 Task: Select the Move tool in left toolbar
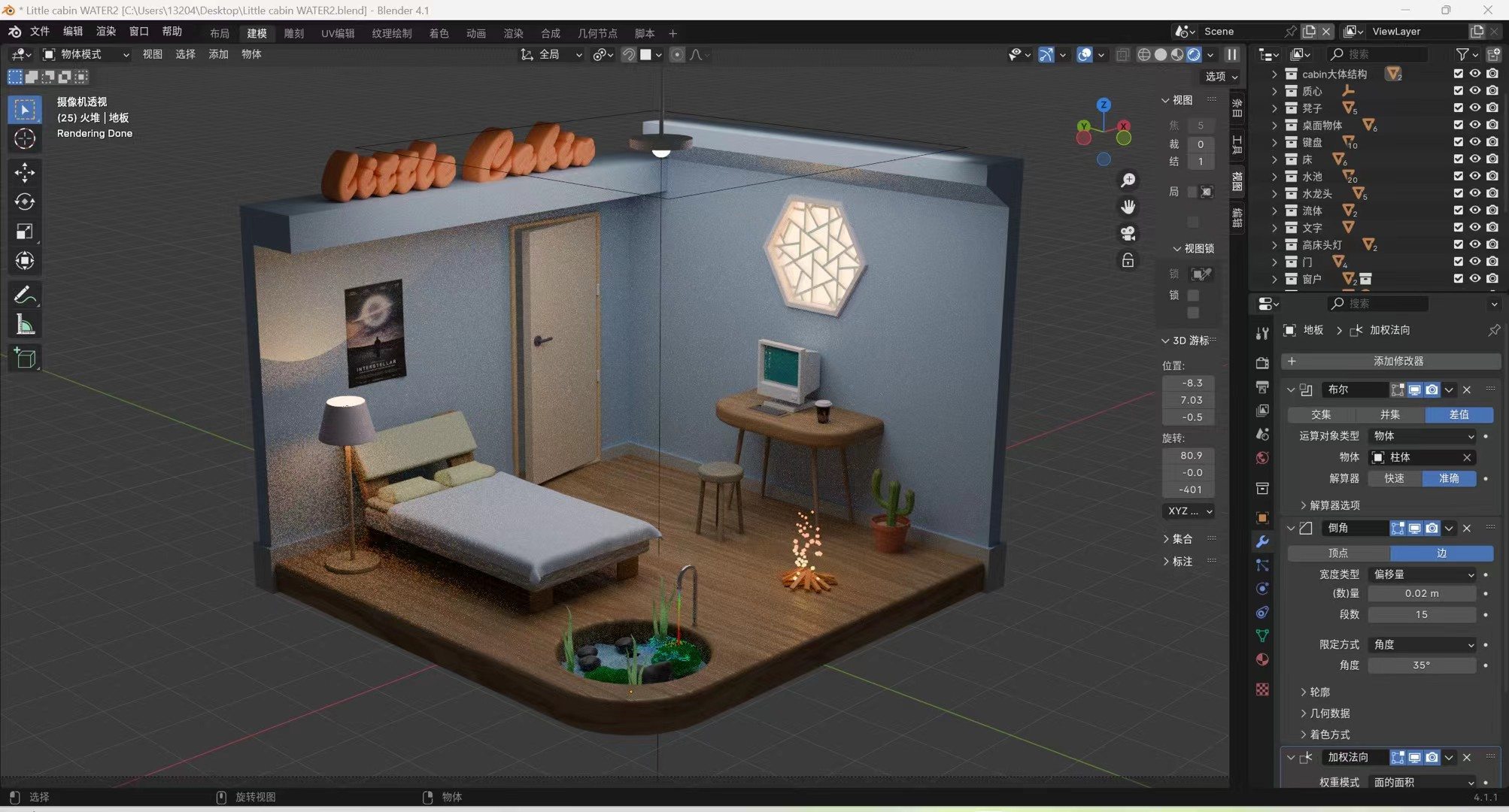25,172
